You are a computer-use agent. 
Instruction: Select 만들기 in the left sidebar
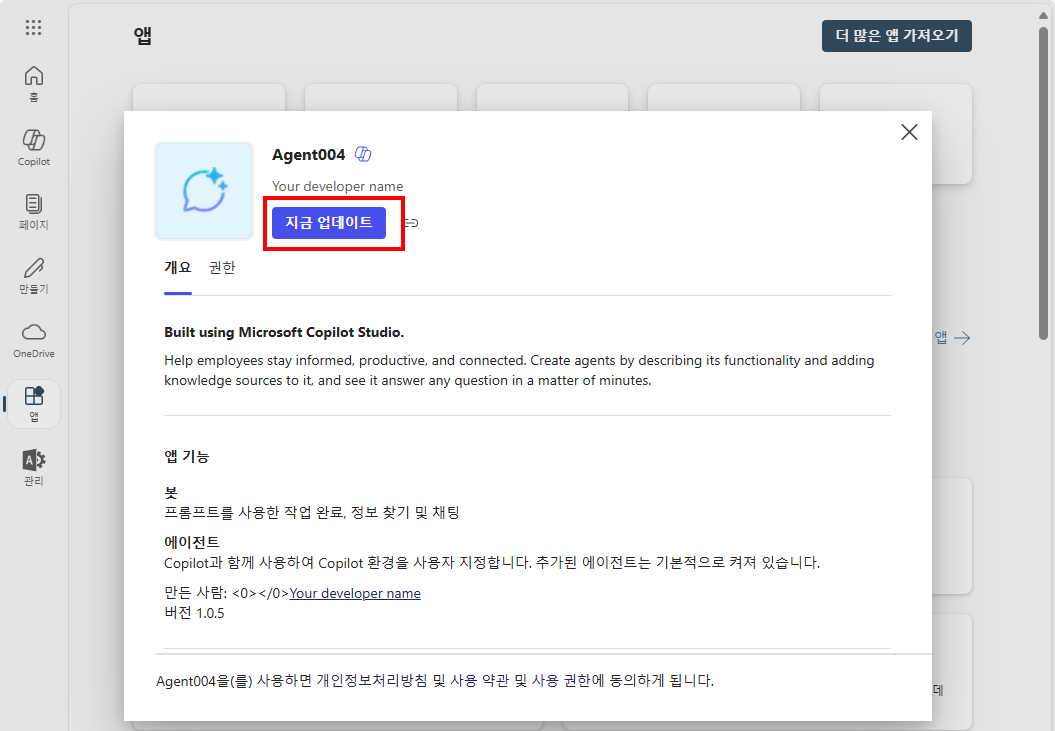click(34, 276)
